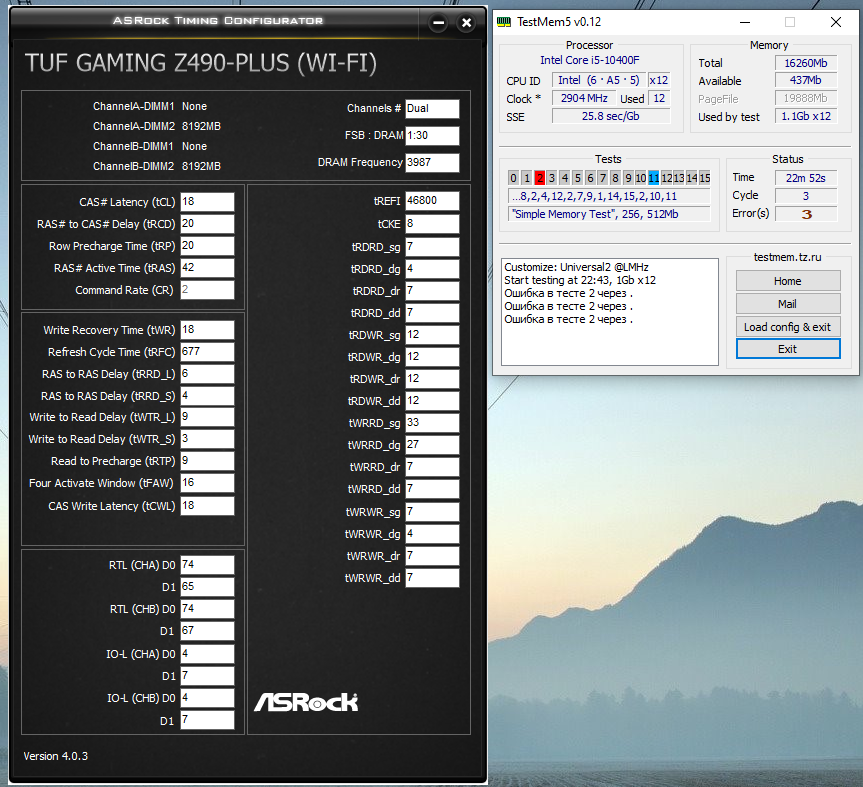Click the Command Rate (CR) field
863x787 pixels.
(207, 289)
